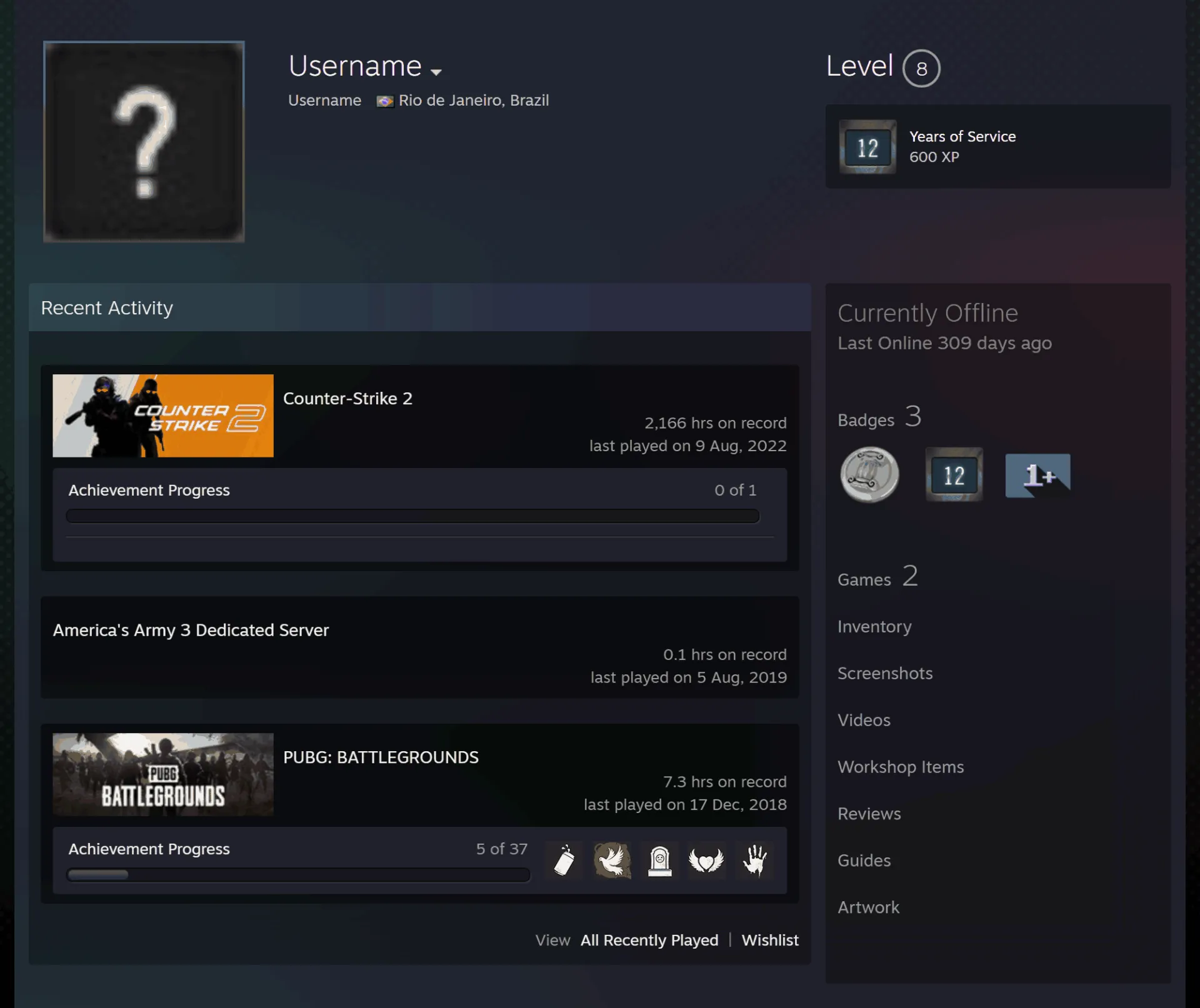The width and height of the screenshot is (1200, 1008).
Task: Click the PUBG achievement progress bar
Action: (x=298, y=875)
